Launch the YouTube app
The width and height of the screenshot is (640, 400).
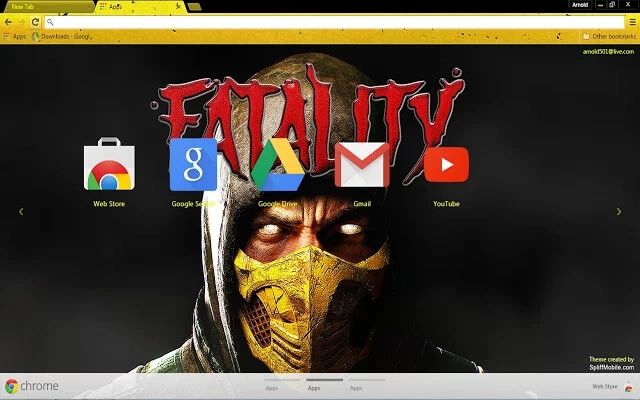click(447, 164)
